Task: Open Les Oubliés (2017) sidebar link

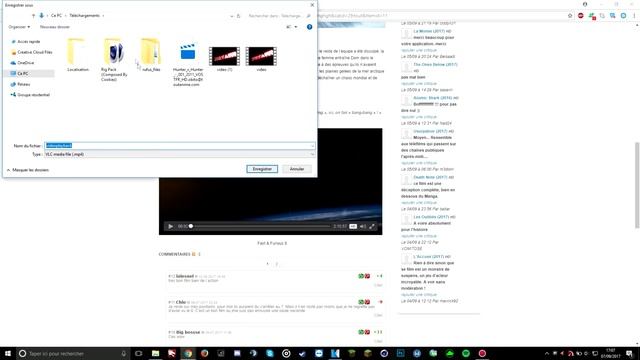Action: pos(431,217)
